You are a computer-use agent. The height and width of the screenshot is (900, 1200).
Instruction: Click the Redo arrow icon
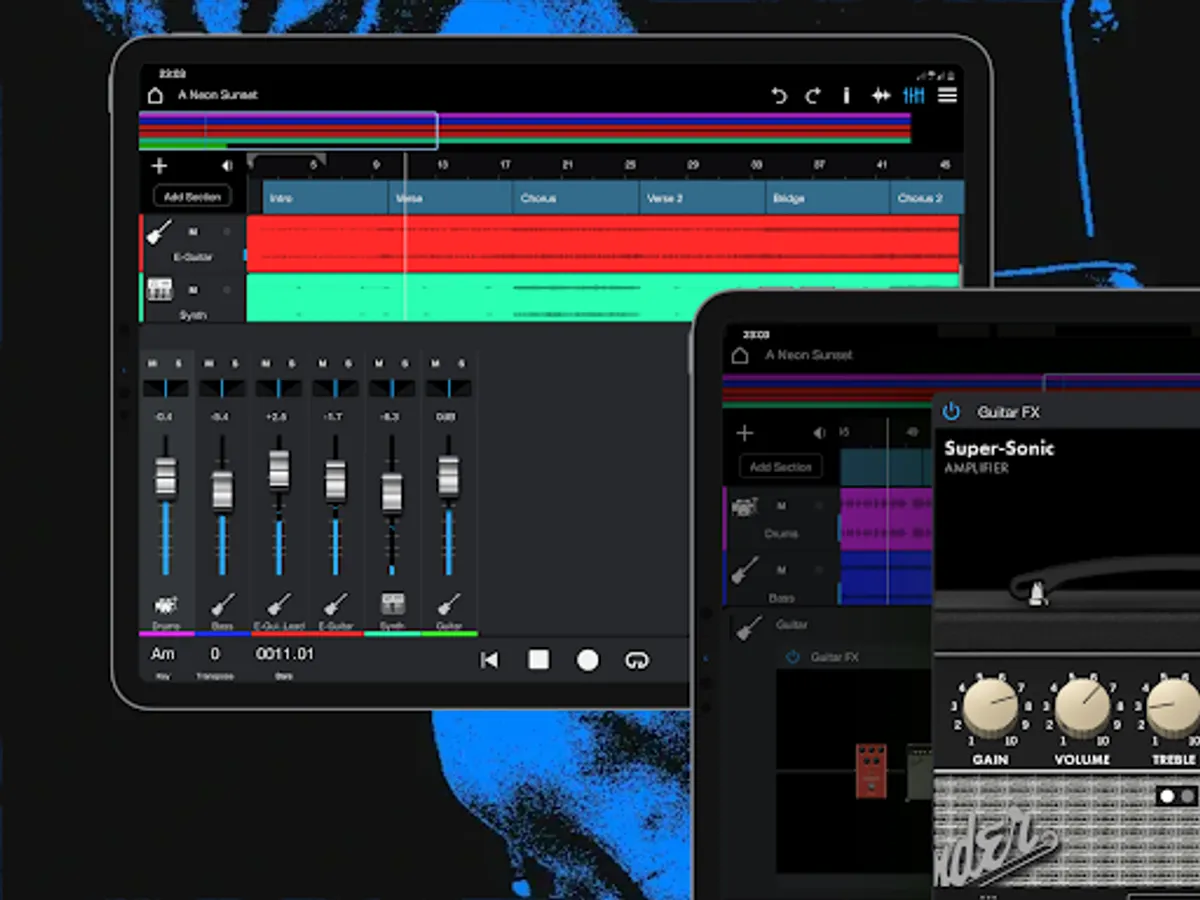(x=812, y=95)
